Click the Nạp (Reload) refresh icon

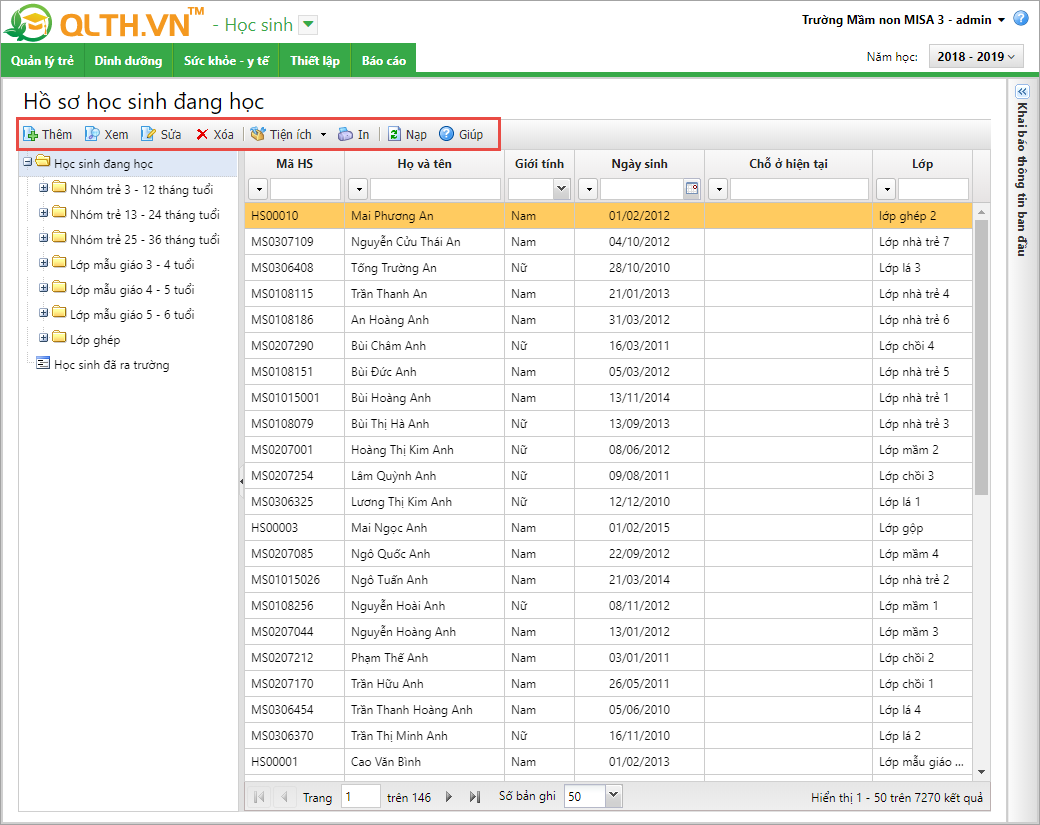395,134
